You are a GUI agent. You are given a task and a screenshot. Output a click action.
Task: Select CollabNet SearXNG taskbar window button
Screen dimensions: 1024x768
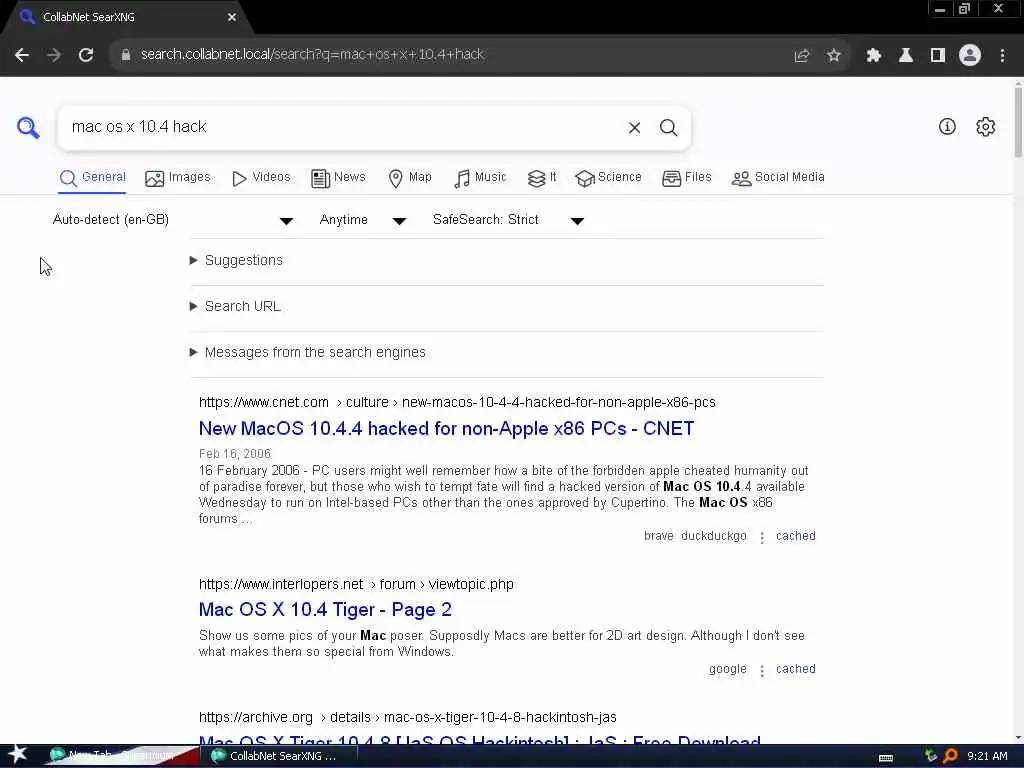pyautogui.click(x=282, y=756)
